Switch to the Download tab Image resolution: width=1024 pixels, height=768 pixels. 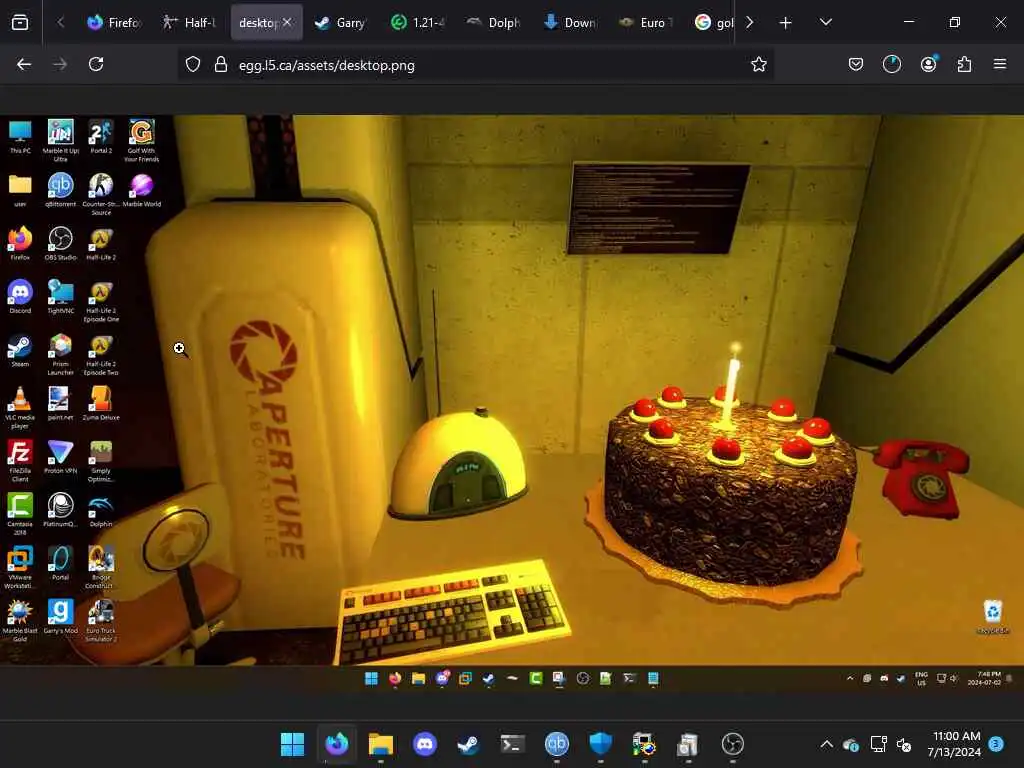click(569, 23)
